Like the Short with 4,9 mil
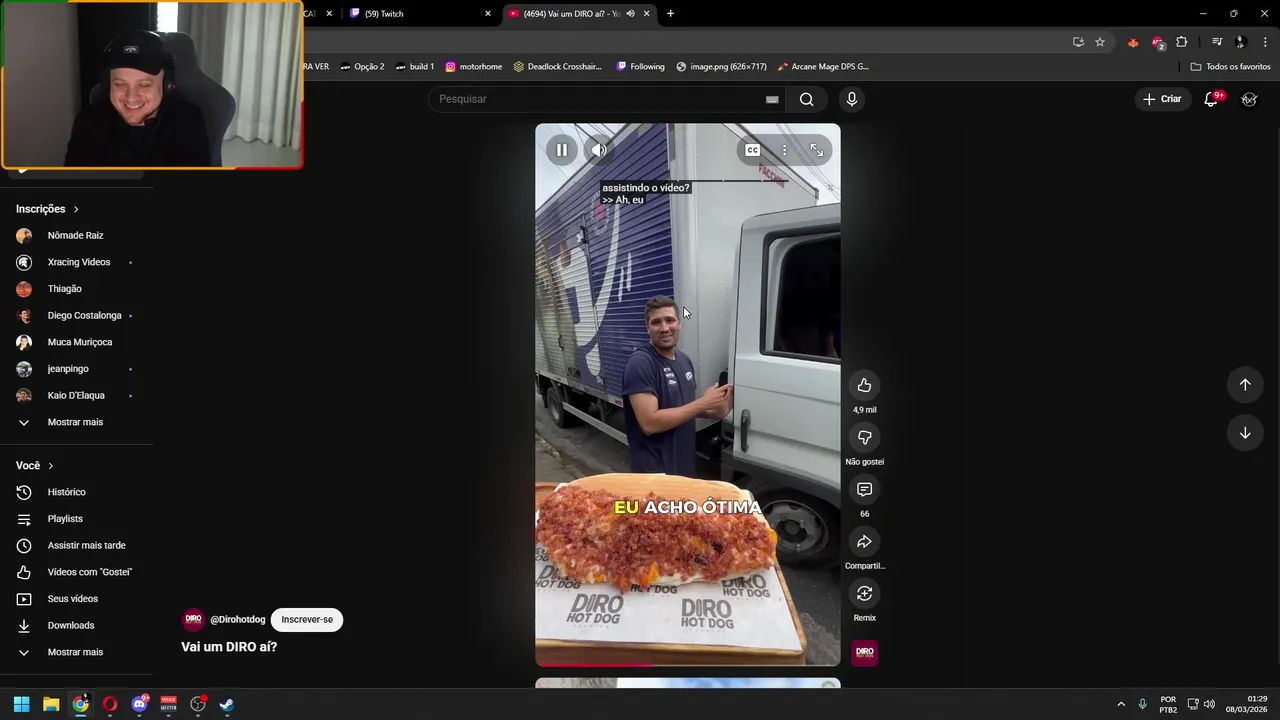This screenshot has width=1280, height=720. tap(864, 386)
